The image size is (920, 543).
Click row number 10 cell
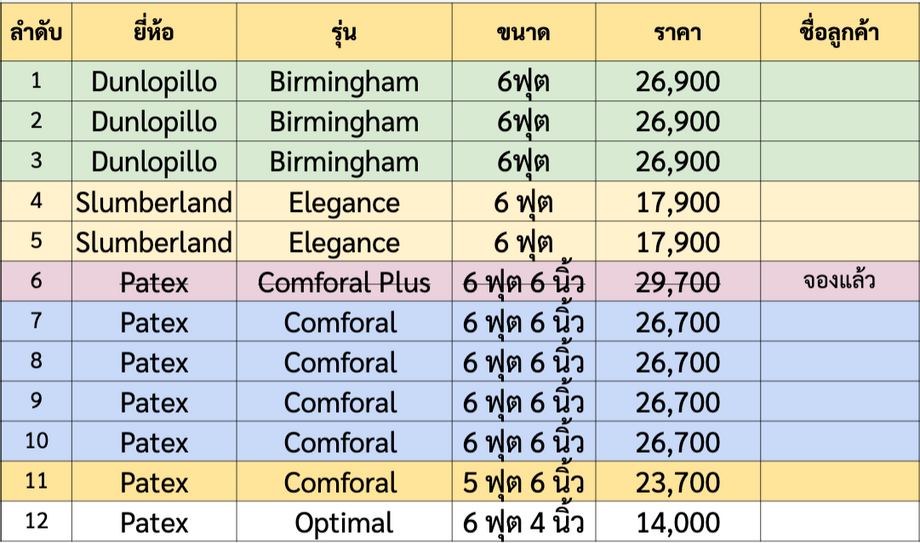click(36, 441)
